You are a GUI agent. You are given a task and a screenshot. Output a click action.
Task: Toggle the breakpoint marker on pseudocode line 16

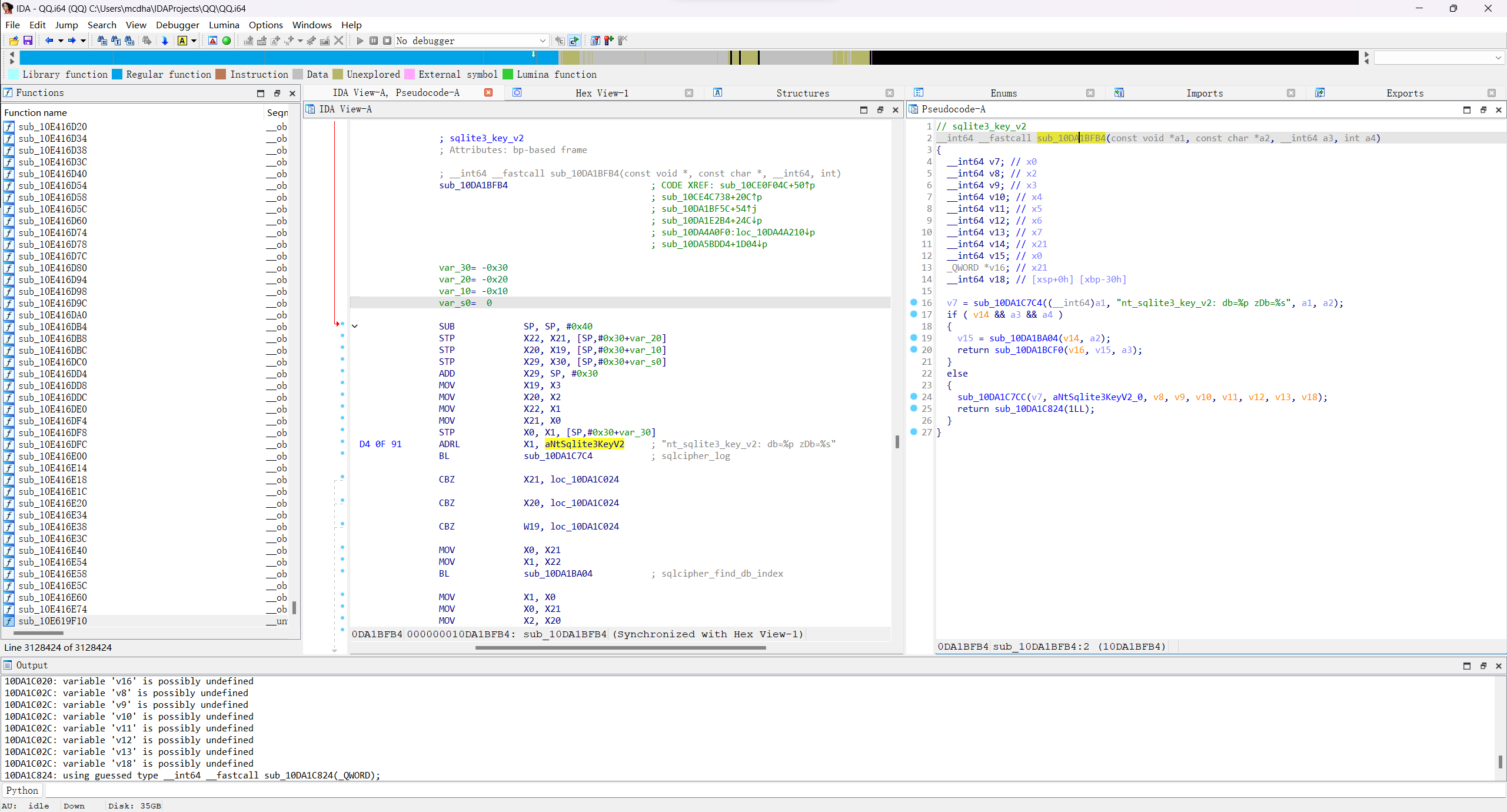913,302
